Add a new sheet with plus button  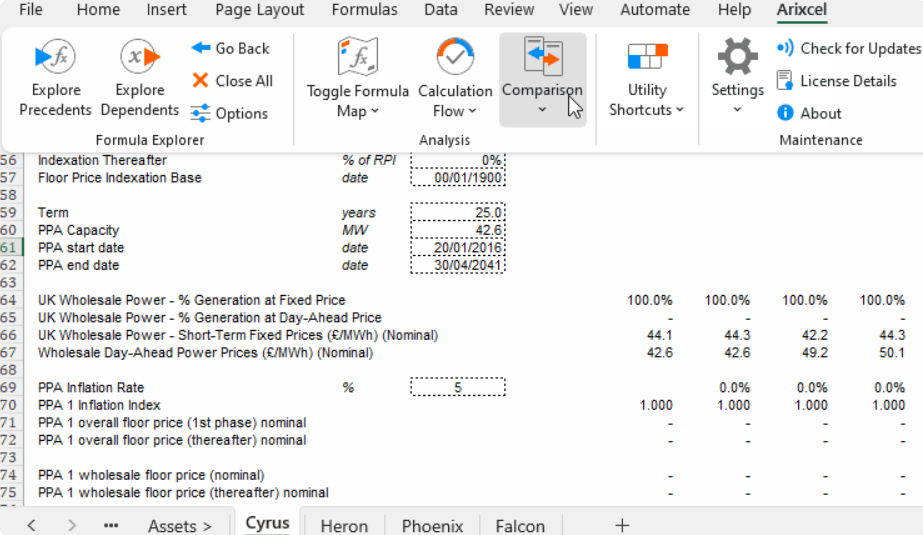point(622,525)
